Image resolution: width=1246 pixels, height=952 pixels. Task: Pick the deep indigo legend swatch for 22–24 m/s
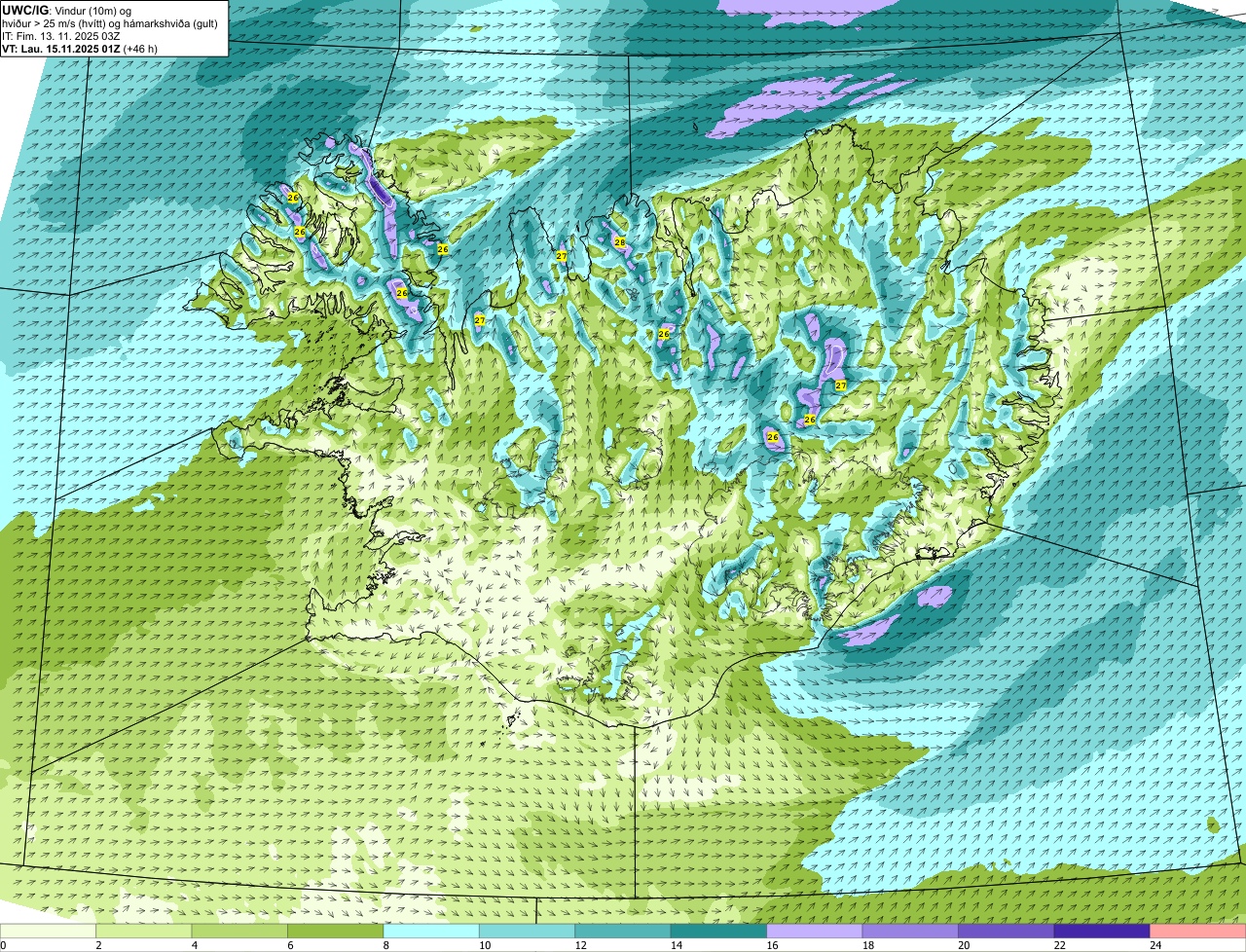tap(1103, 931)
